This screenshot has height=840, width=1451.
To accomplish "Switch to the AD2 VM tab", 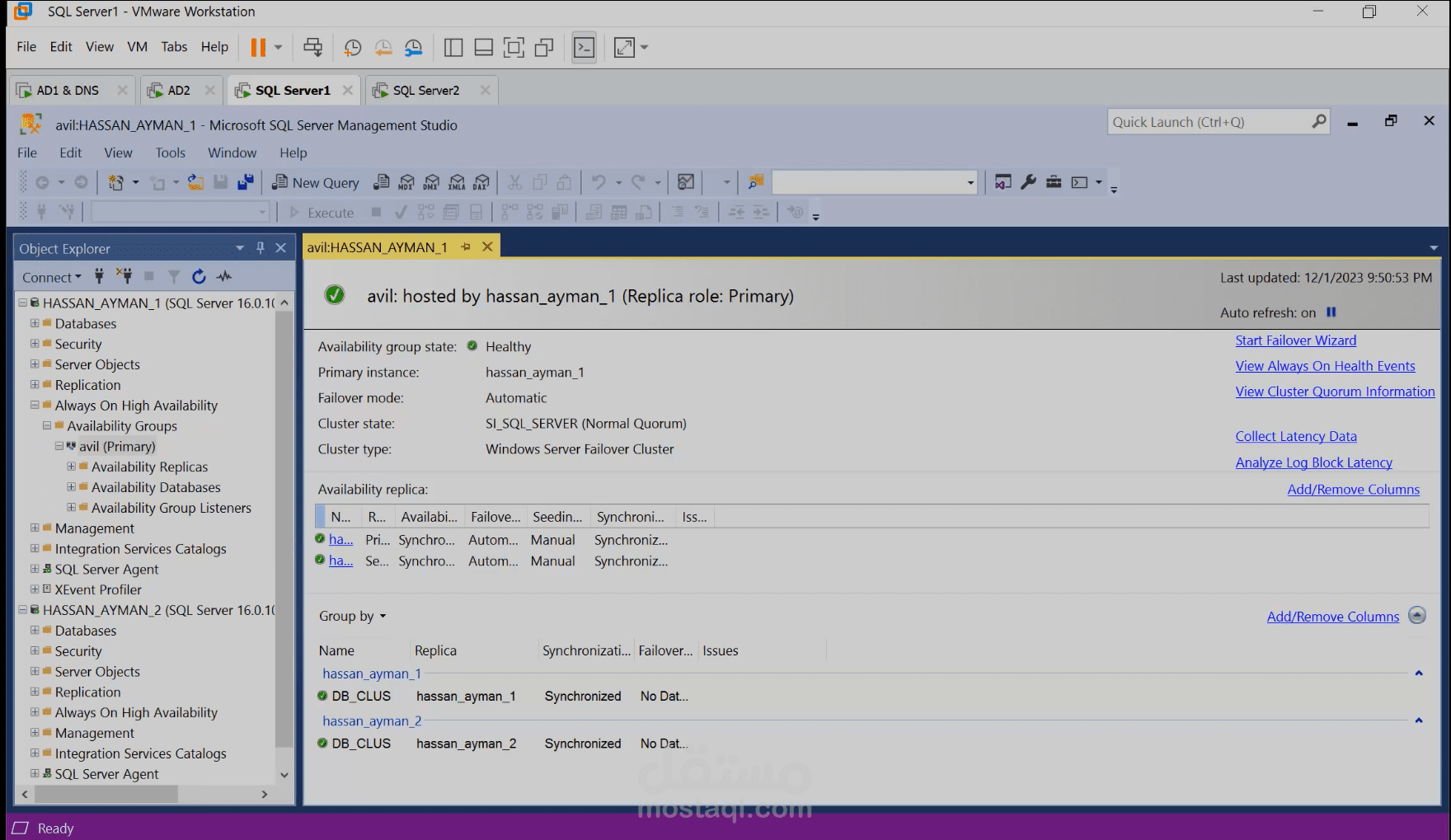I will coord(179,91).
